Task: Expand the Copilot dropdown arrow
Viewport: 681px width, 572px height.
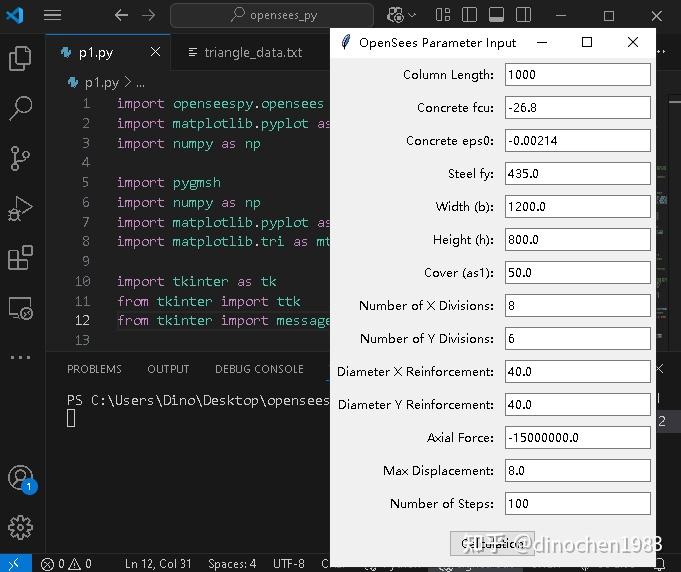Action: click(414, 15)
